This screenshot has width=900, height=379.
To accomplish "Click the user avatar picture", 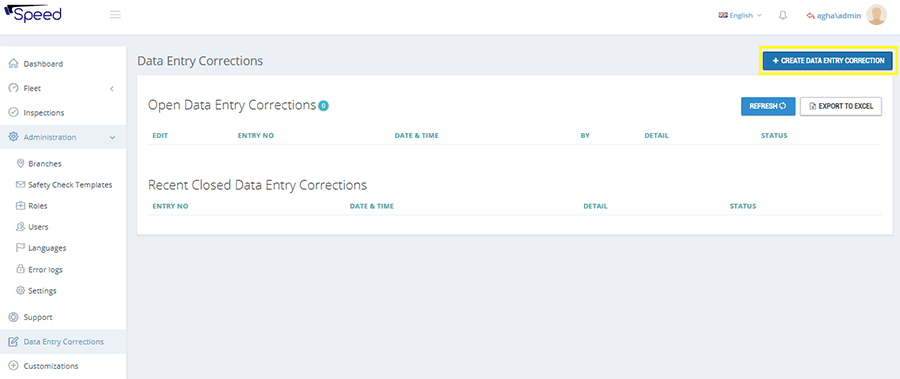I will (x=876, y=16).
